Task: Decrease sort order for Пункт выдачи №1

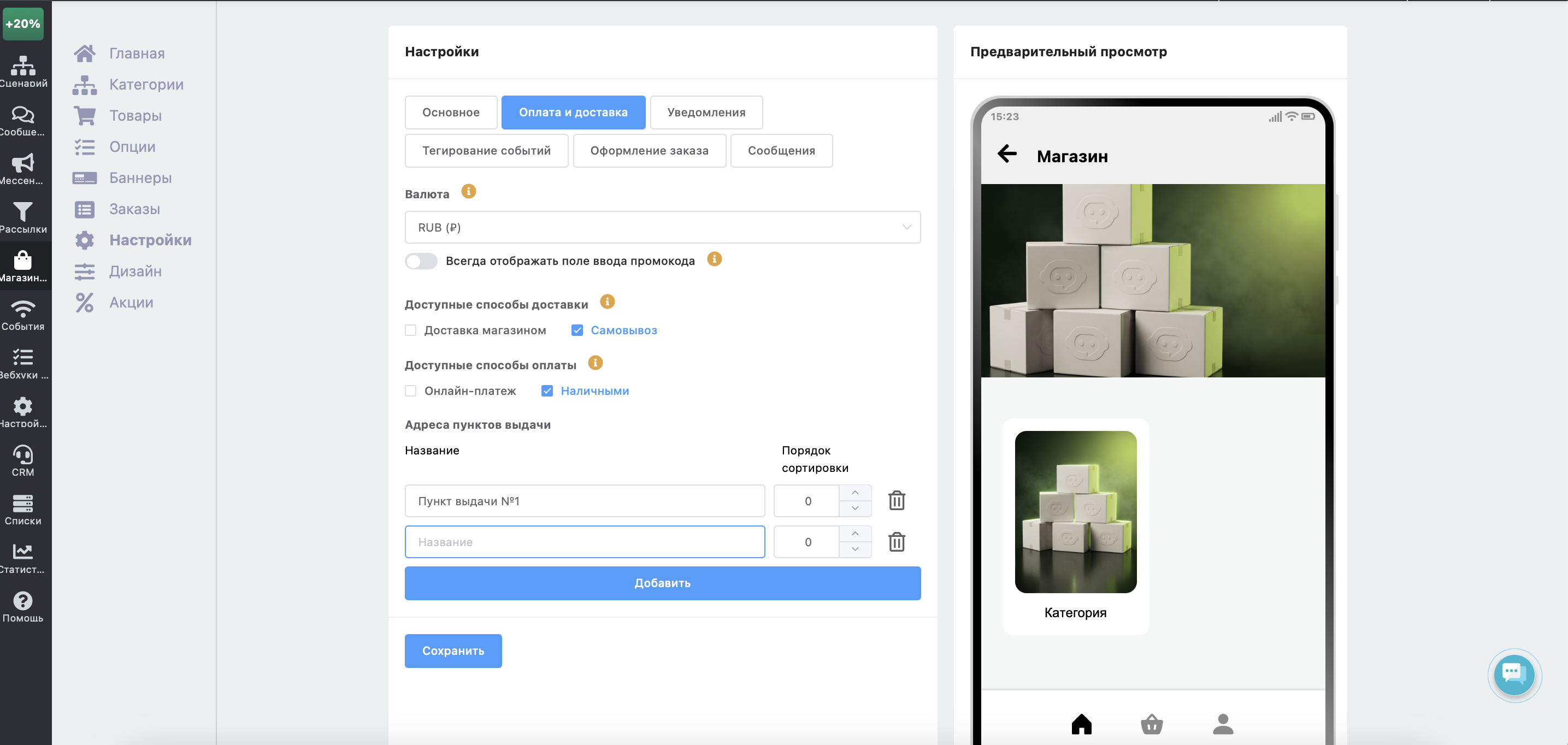Action: 855,509
